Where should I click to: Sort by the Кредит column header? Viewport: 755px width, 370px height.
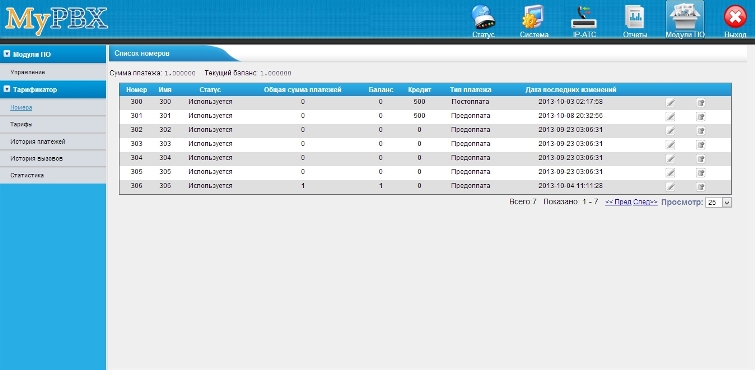pyautogui.click(x=419, y=90)
